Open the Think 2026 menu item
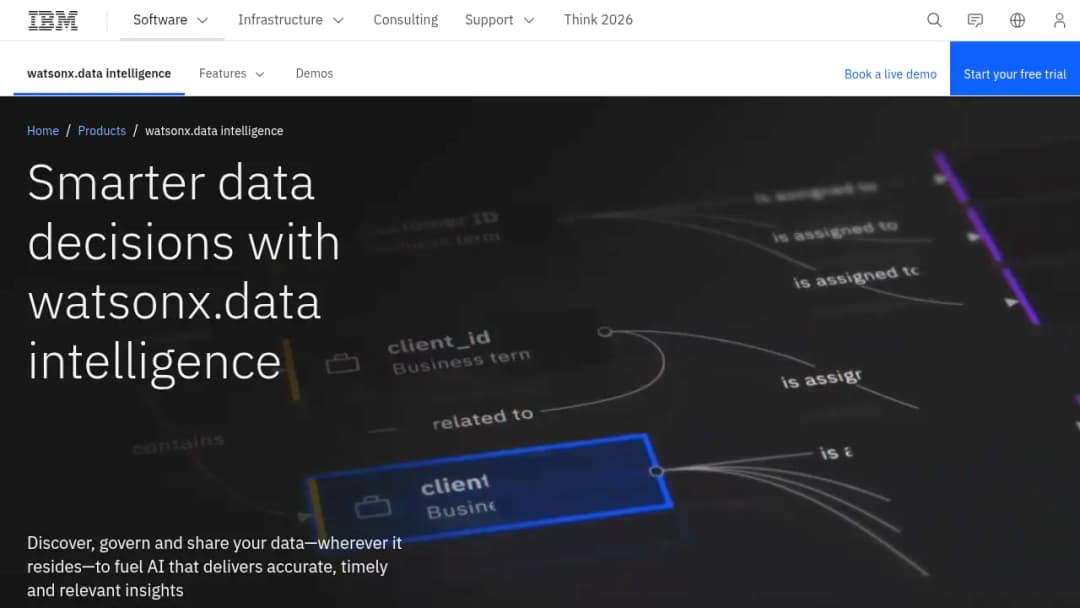The image size is (1080, 608). tap(598, 20)
